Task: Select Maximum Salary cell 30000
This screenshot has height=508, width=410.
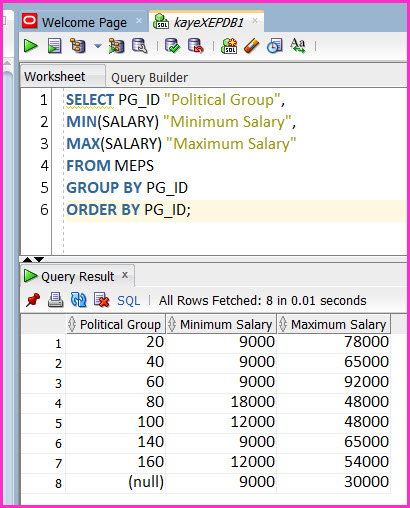Action: click(x=334, y=482)
